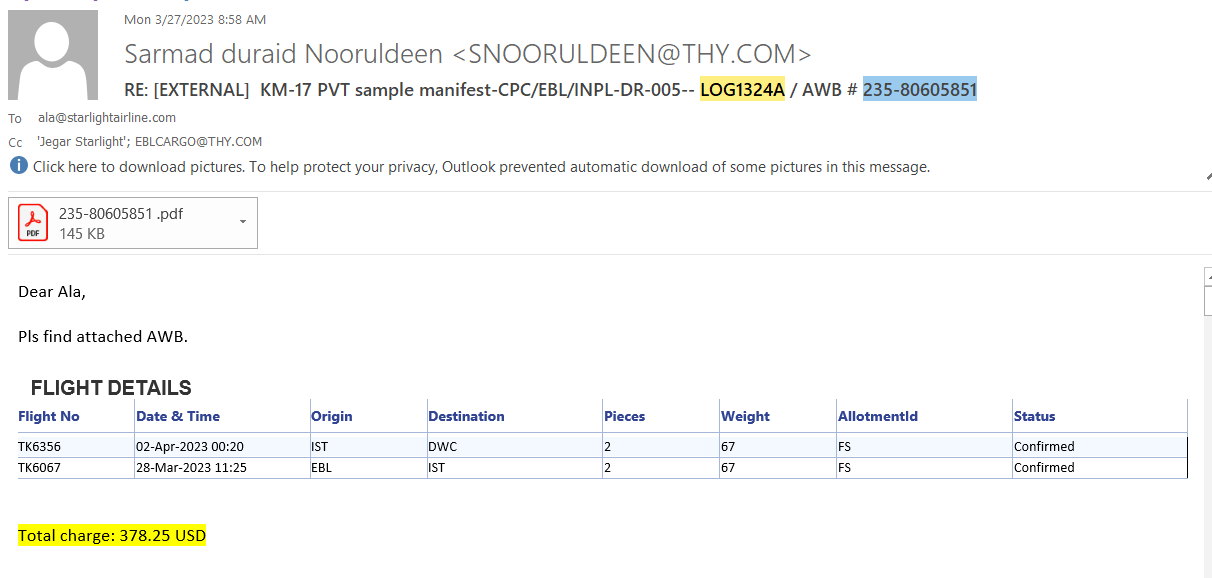Click the blue info icon beside the pictures notice

click(x=19, y=167)
